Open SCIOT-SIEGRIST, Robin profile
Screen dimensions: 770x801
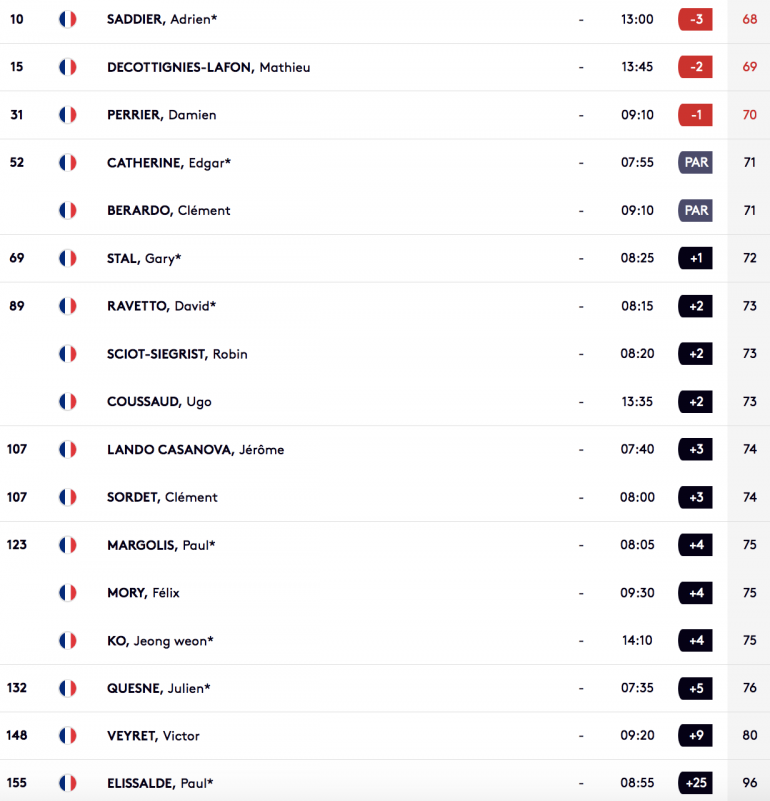click(x=177, y=354)
